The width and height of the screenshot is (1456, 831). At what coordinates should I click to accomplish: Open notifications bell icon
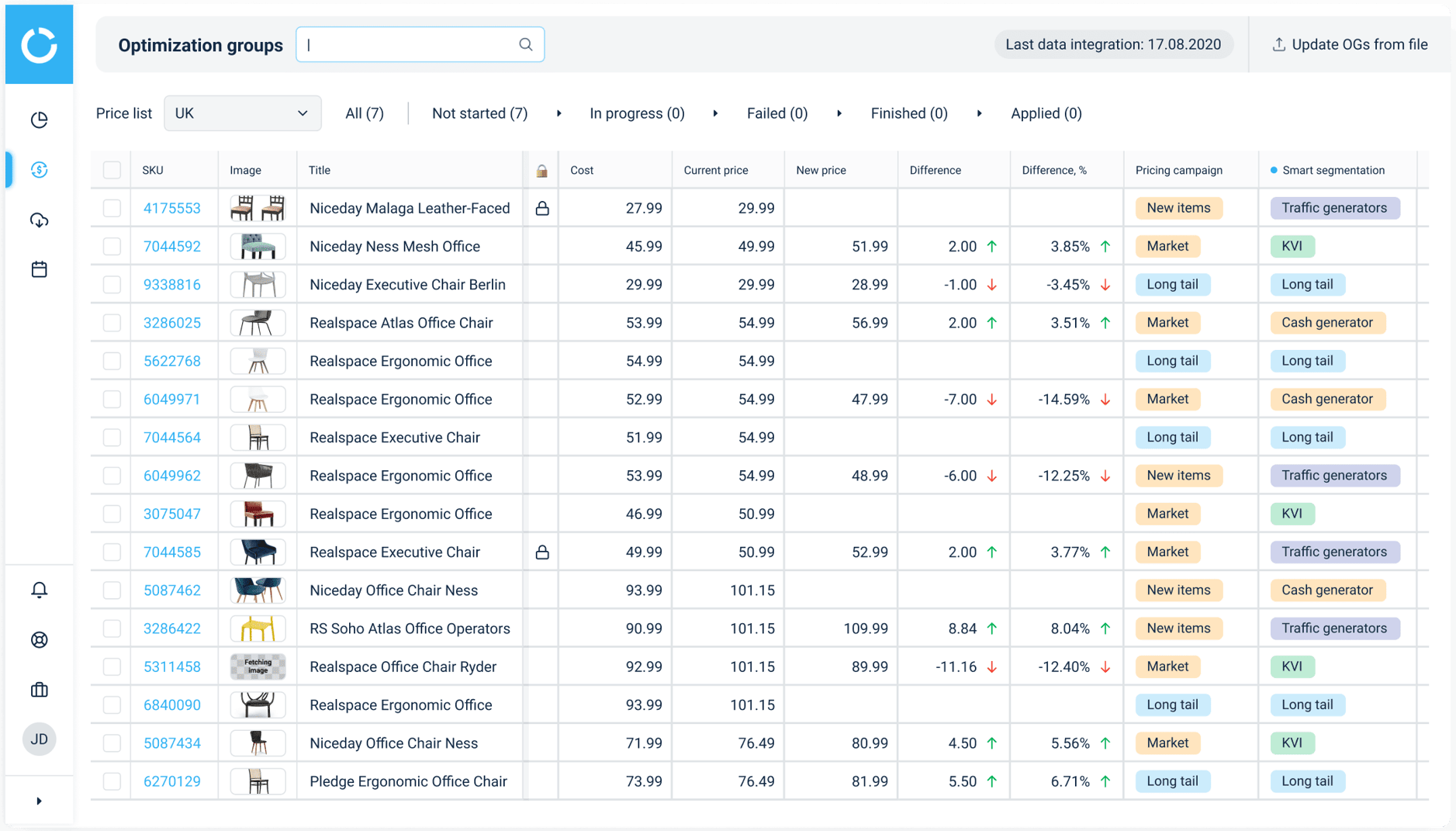point(39,590)
